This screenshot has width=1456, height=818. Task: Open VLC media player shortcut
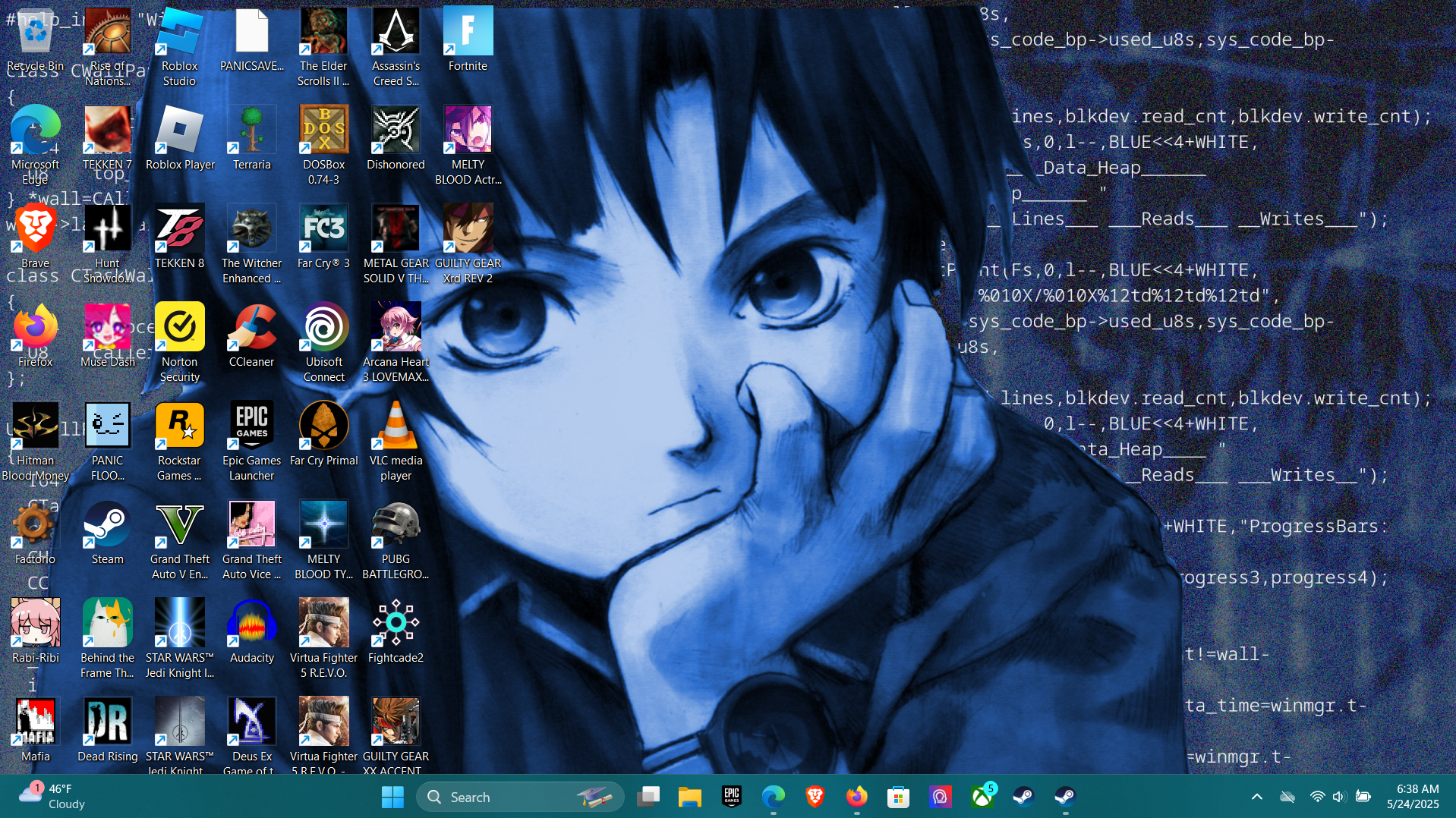[396, 442]
